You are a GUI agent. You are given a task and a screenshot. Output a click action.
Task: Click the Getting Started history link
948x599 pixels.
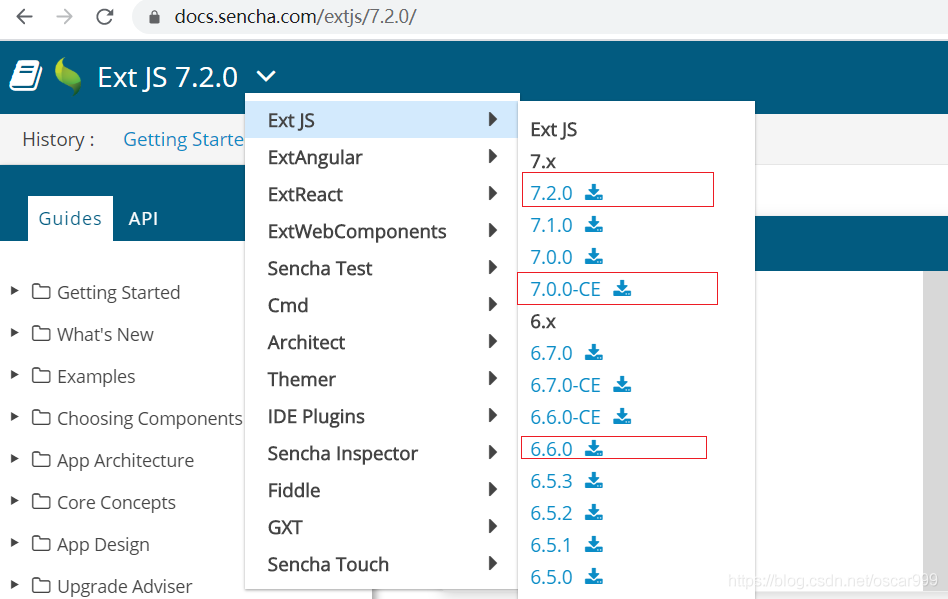184,139
